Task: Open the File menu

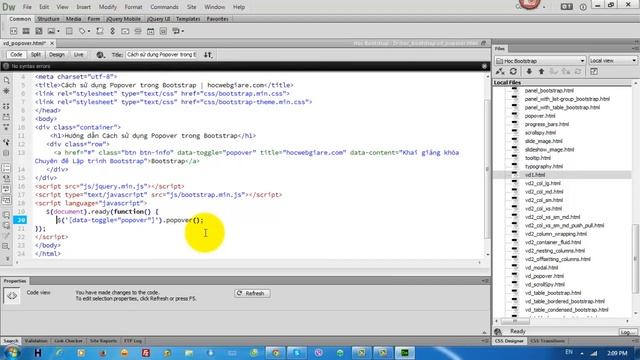Action: pos(27,7)
